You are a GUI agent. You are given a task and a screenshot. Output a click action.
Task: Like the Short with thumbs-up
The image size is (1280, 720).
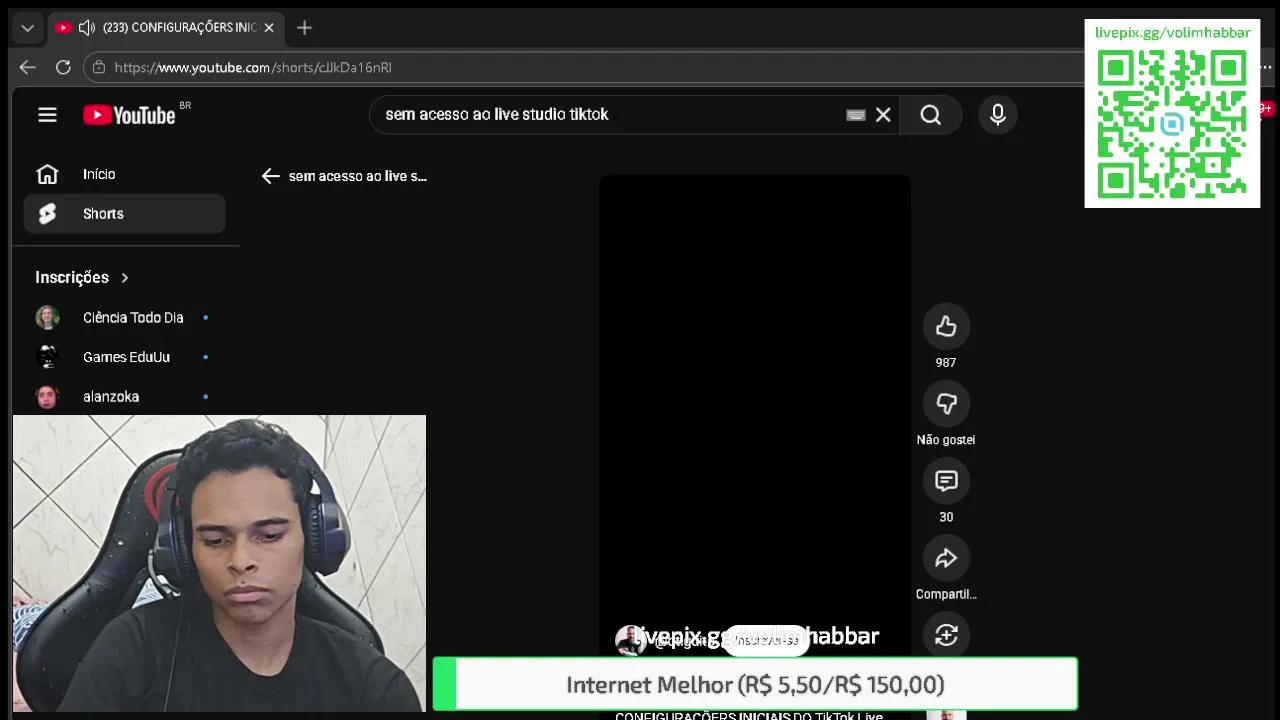tap(946, 326)
